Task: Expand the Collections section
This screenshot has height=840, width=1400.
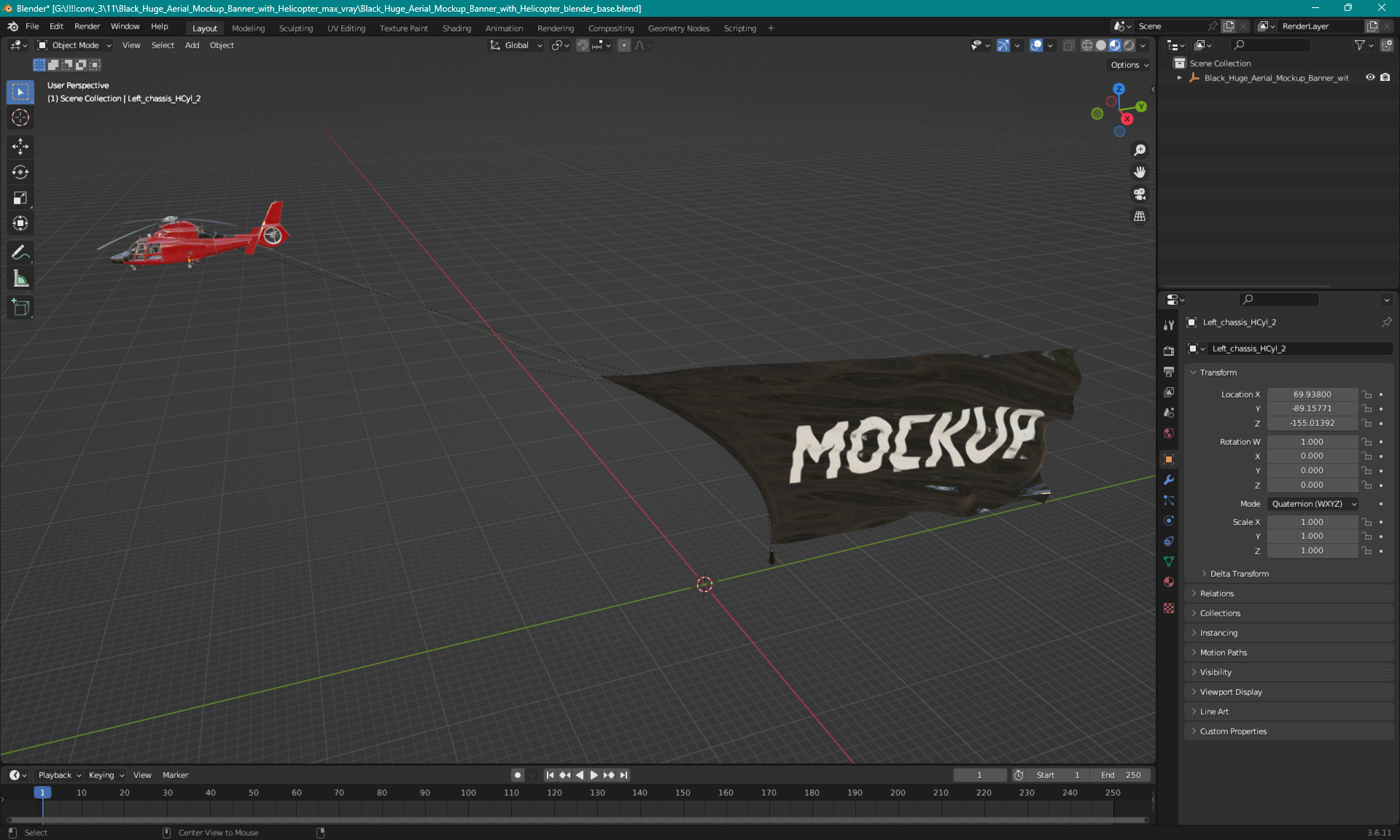Action: (x=1220, y=613)
